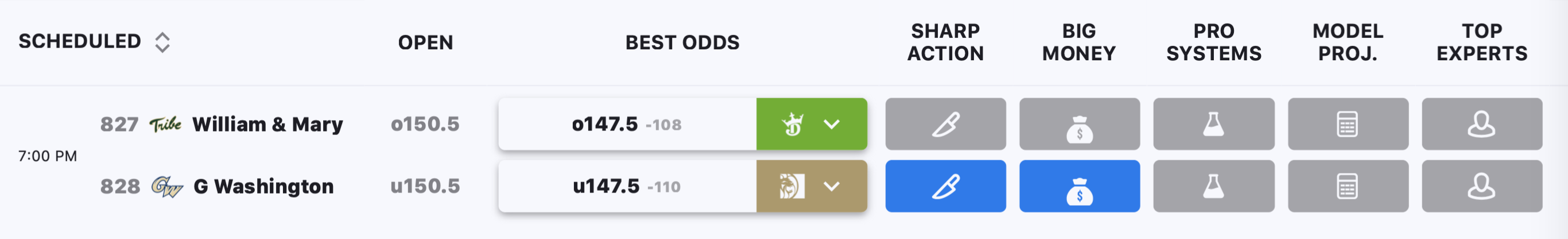Click G Washington pro systems flask icon
This screenshot has width=1568, height=239.
[x=1214, y=186]
